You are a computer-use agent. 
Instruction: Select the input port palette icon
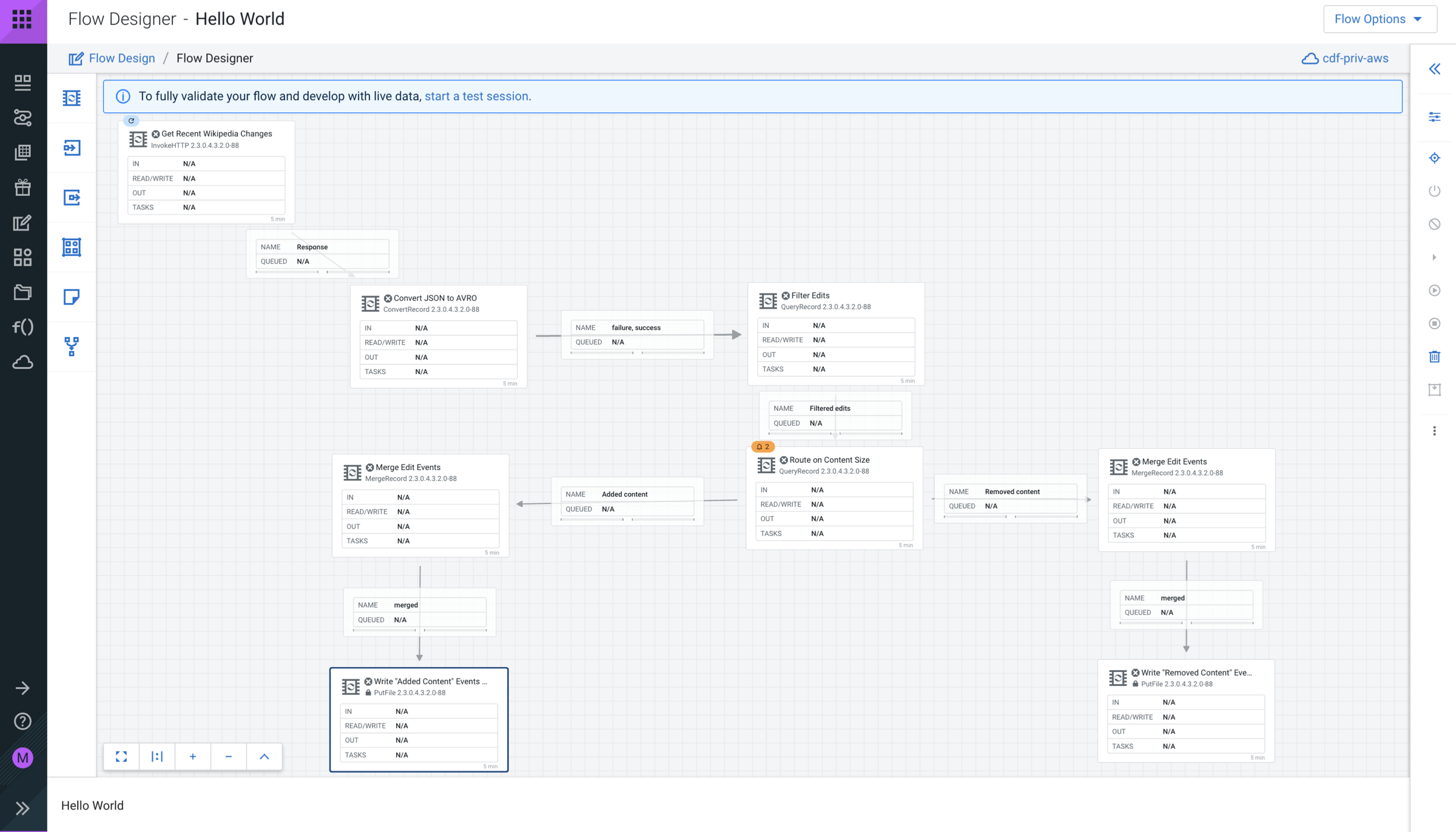(x=72, y=148)
